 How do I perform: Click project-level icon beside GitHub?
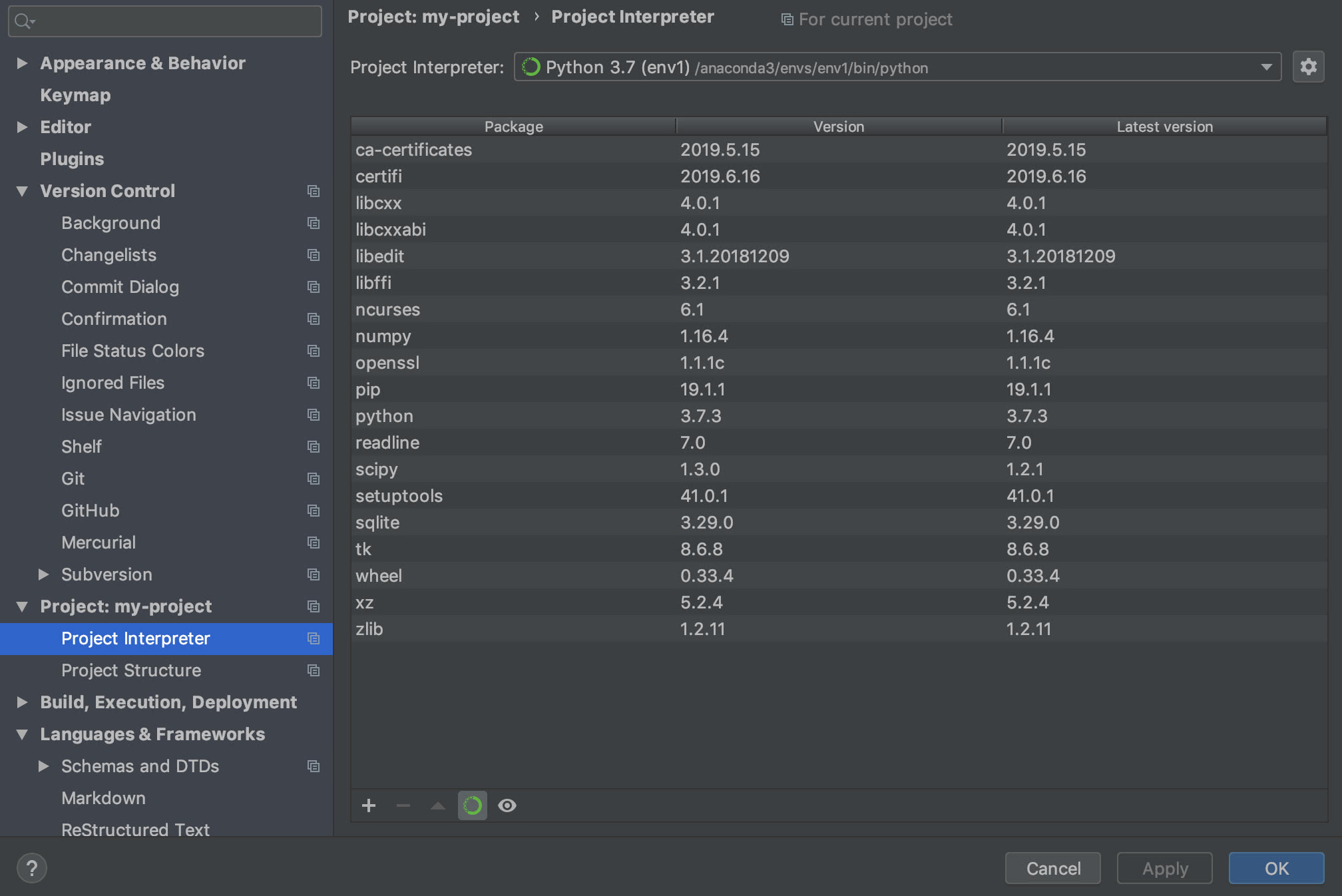coord(314,511)
